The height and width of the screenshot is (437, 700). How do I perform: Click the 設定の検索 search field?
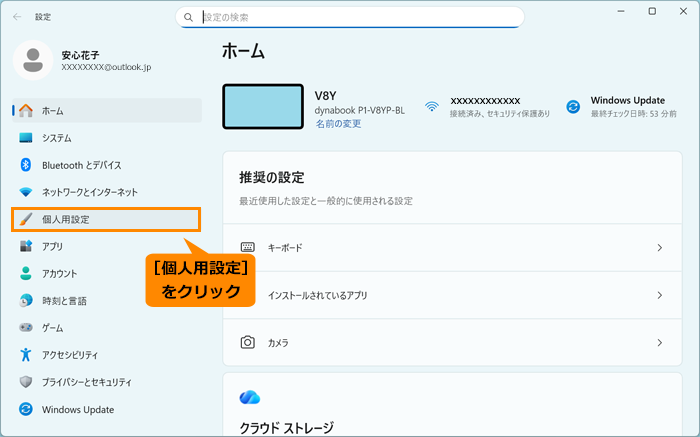(x=350, y=17)
